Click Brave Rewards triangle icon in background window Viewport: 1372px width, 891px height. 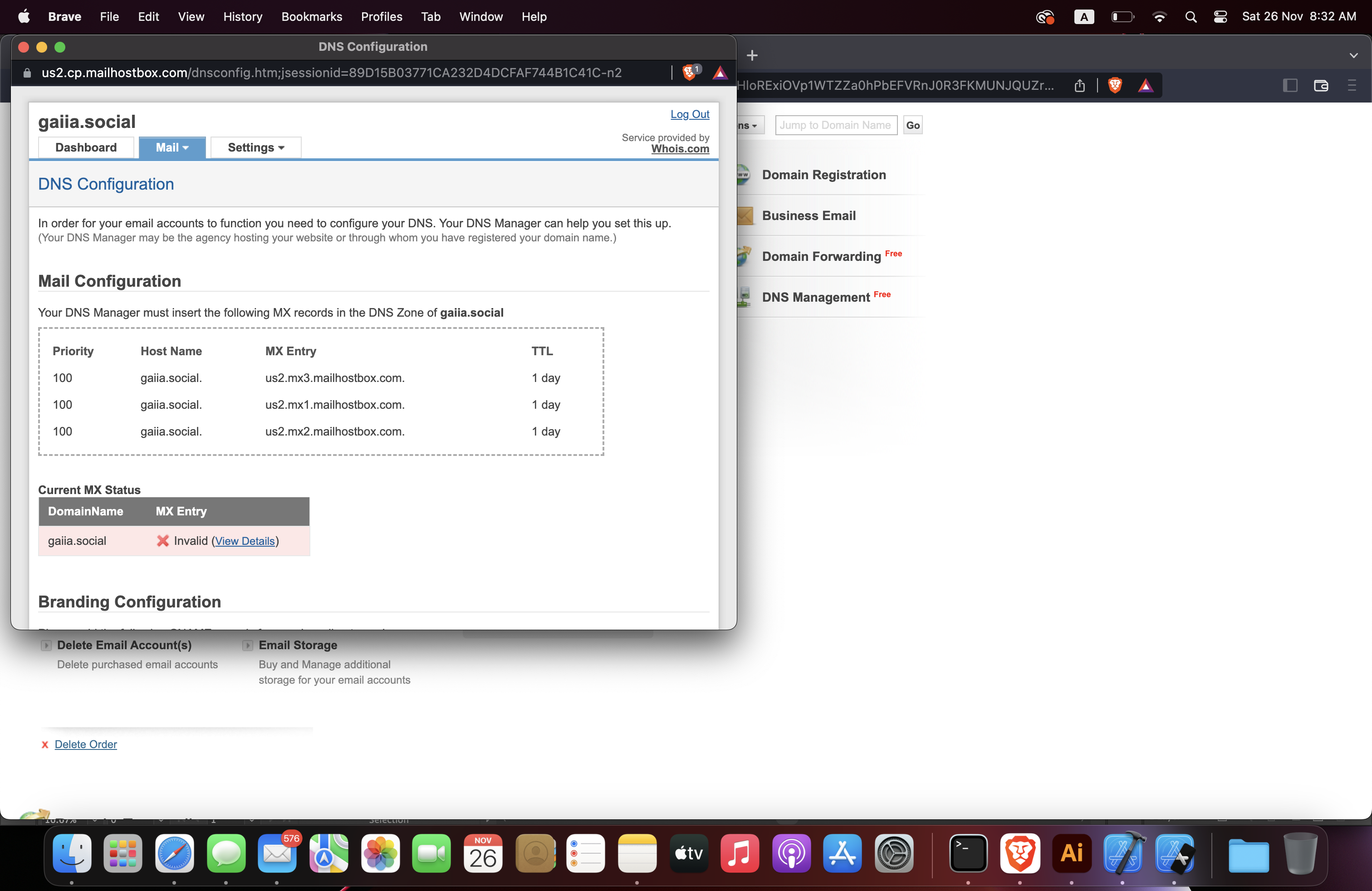1146,86
